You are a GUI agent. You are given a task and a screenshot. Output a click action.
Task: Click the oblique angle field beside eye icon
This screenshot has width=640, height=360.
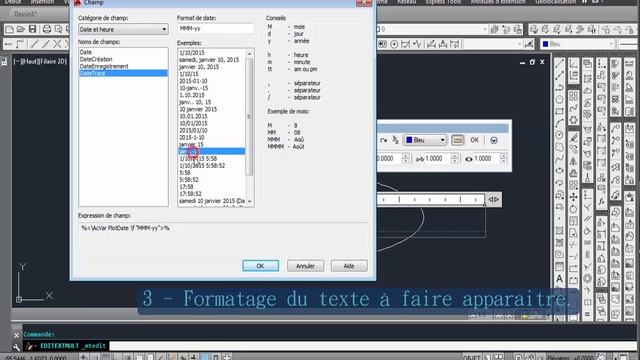[x=487, y=158]
